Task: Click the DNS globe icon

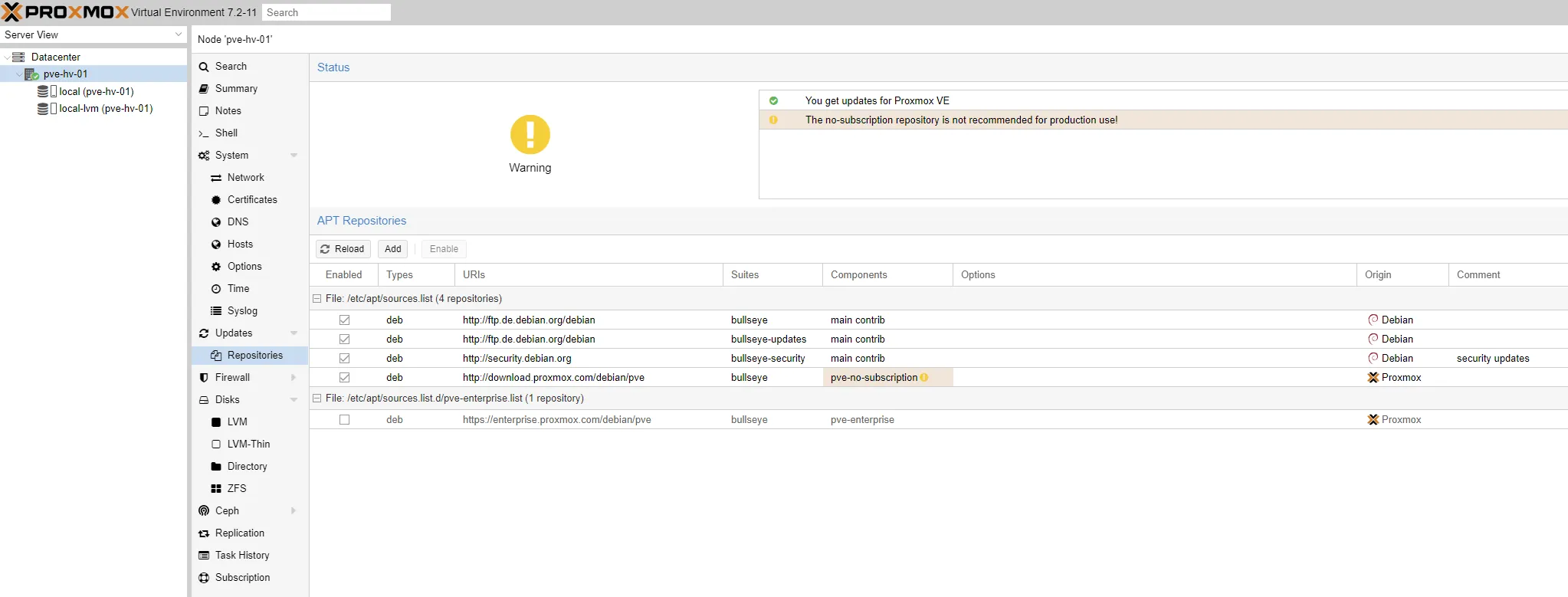Action: [216, 222]
